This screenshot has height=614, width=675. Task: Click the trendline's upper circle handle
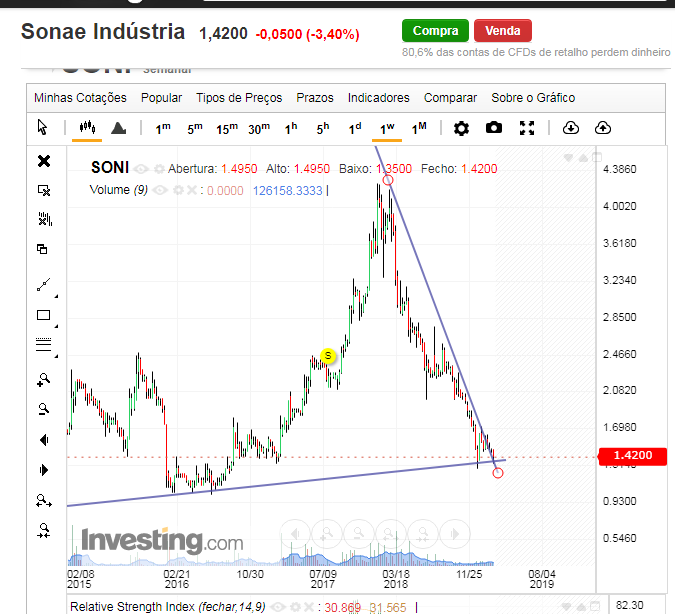(x=388, y=180)
